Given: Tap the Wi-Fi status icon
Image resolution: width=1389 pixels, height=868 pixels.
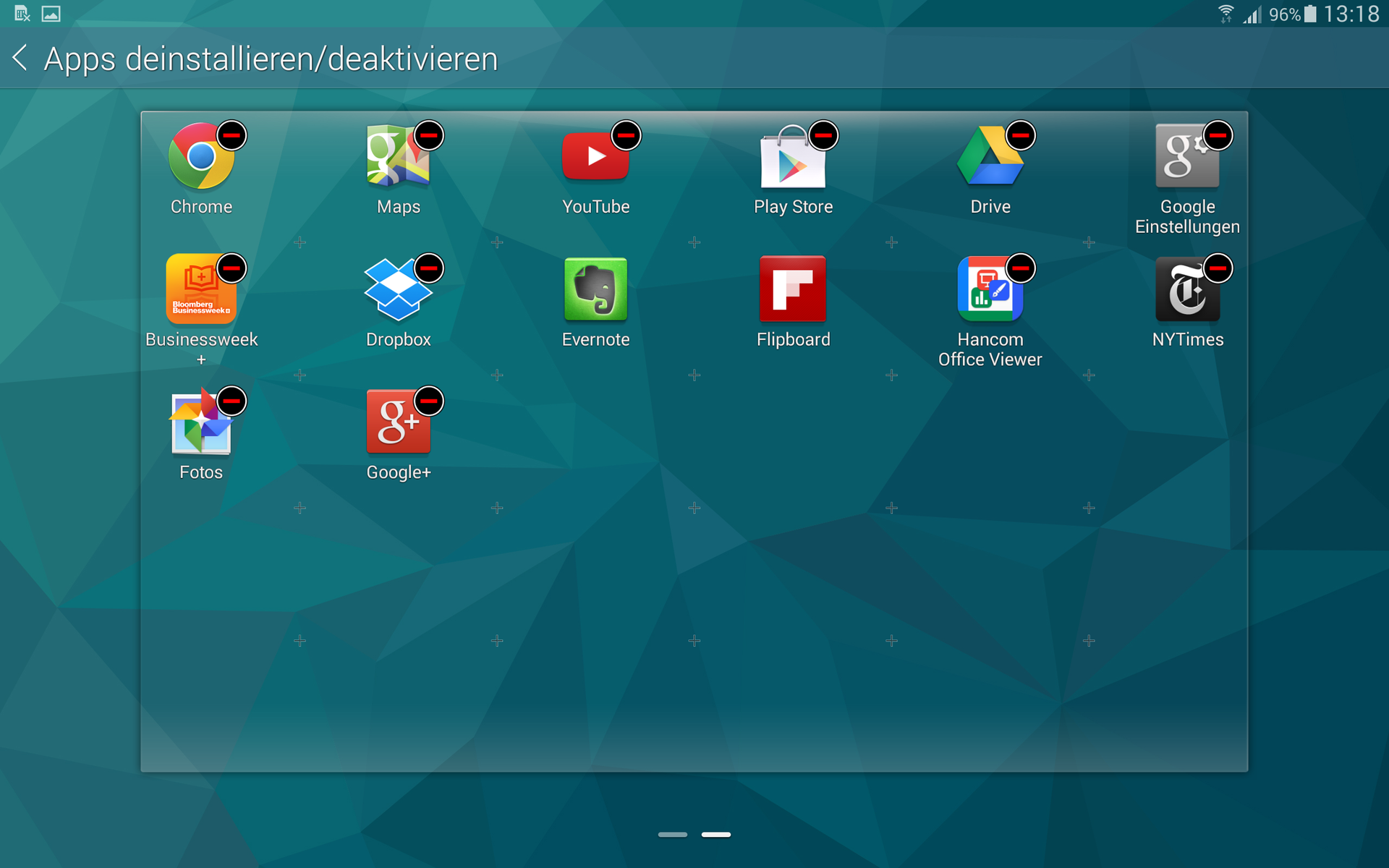Looking at the screenshot, I should tap(1226, 14).
